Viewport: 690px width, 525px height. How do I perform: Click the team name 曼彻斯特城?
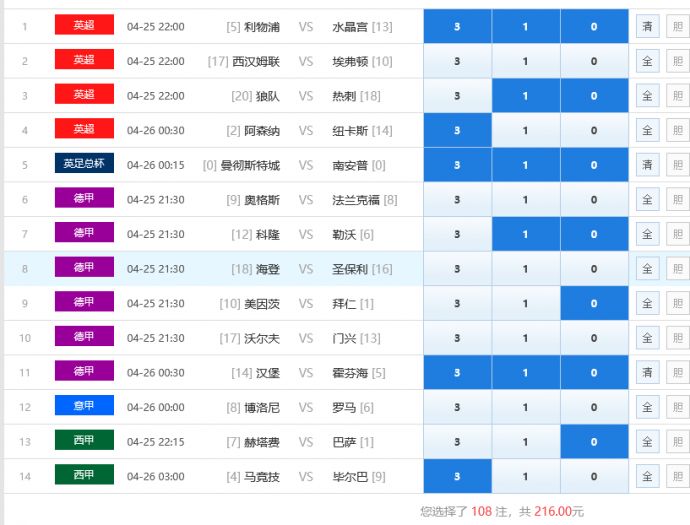click(x=250, y=165)
